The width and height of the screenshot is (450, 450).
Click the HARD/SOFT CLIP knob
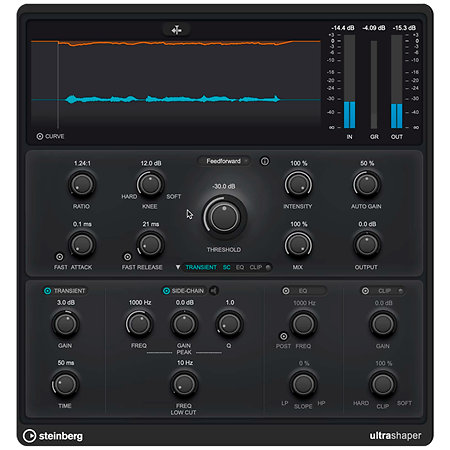[x=383, y=384]
